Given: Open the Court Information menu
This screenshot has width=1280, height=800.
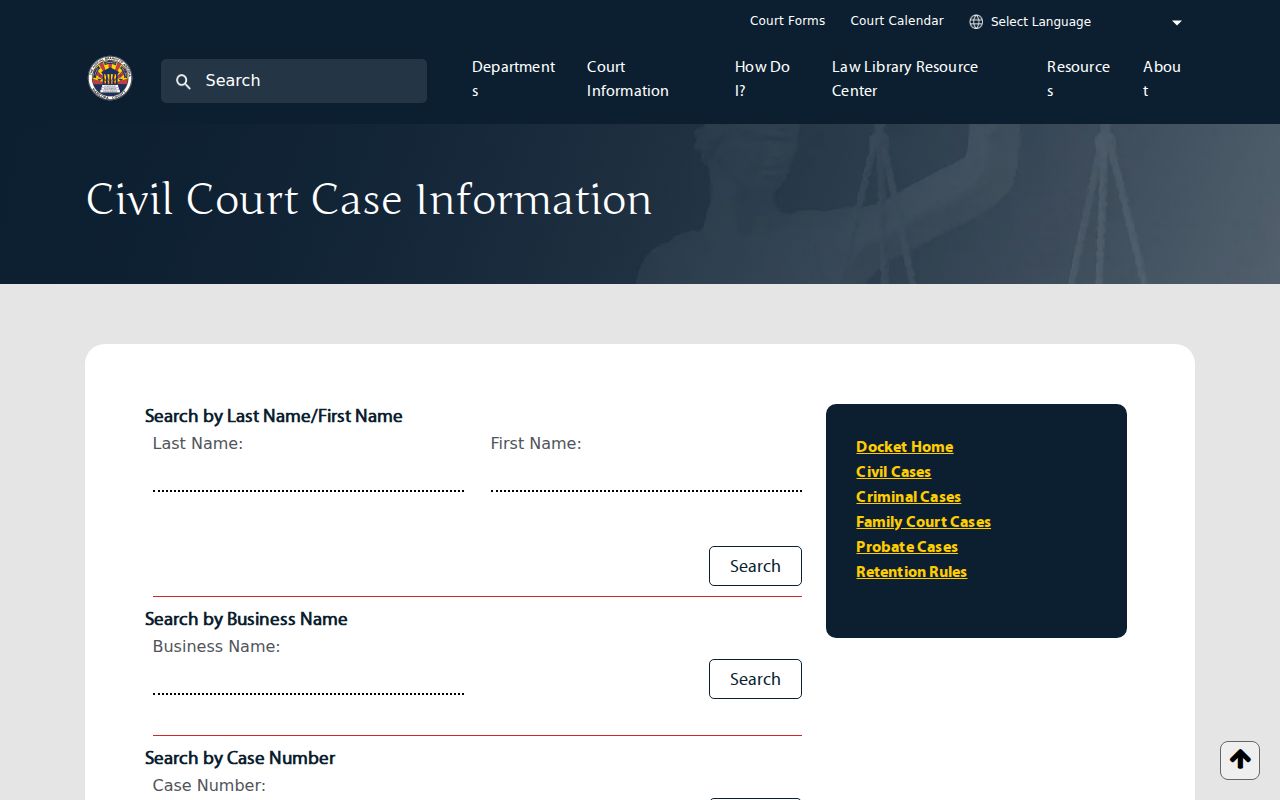Looking at the screenshot, I should tap(628, 79).
